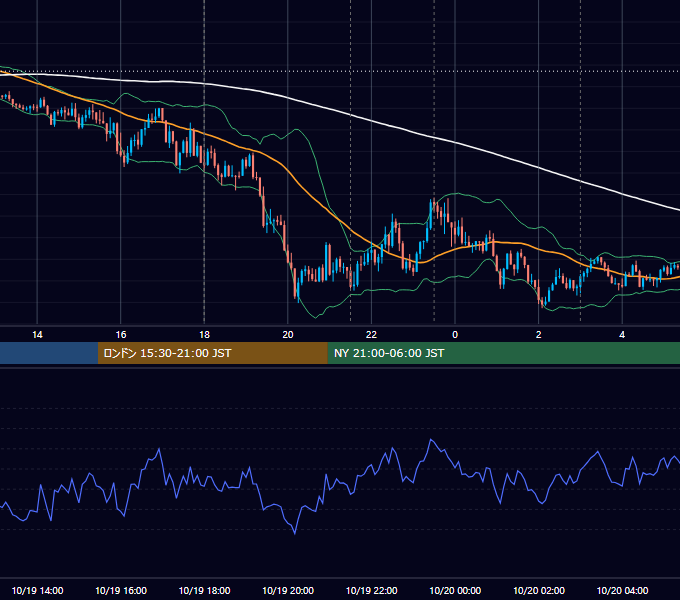
Task: Click the 4 hour axis label
Action: (622, 335)
